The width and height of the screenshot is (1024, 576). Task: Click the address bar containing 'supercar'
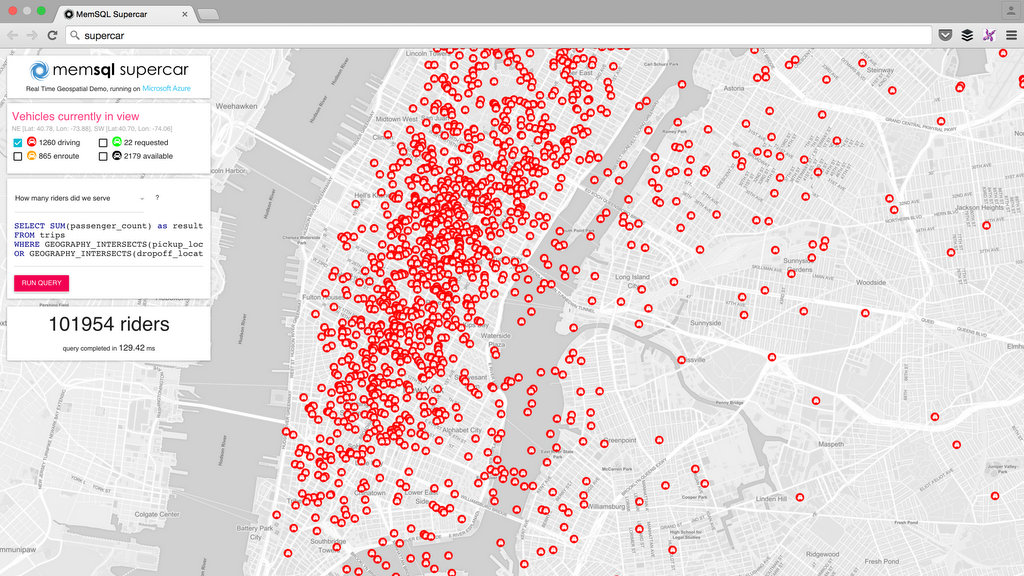coord(499,35)
